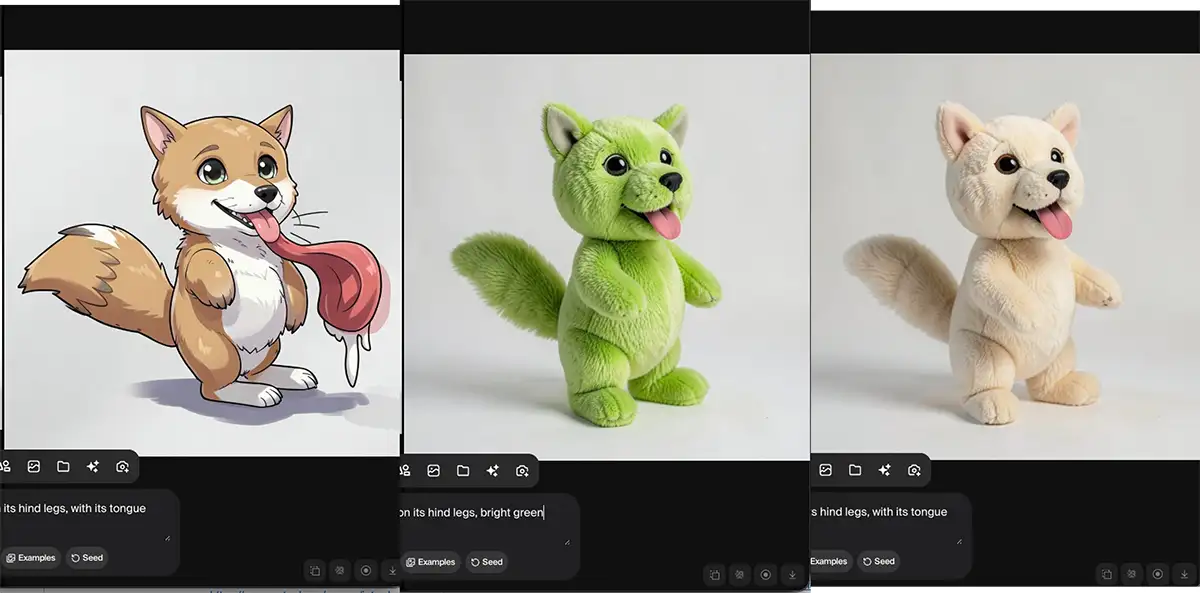
Task: Download the cartoon fox image
Action: tap(392, 571)
